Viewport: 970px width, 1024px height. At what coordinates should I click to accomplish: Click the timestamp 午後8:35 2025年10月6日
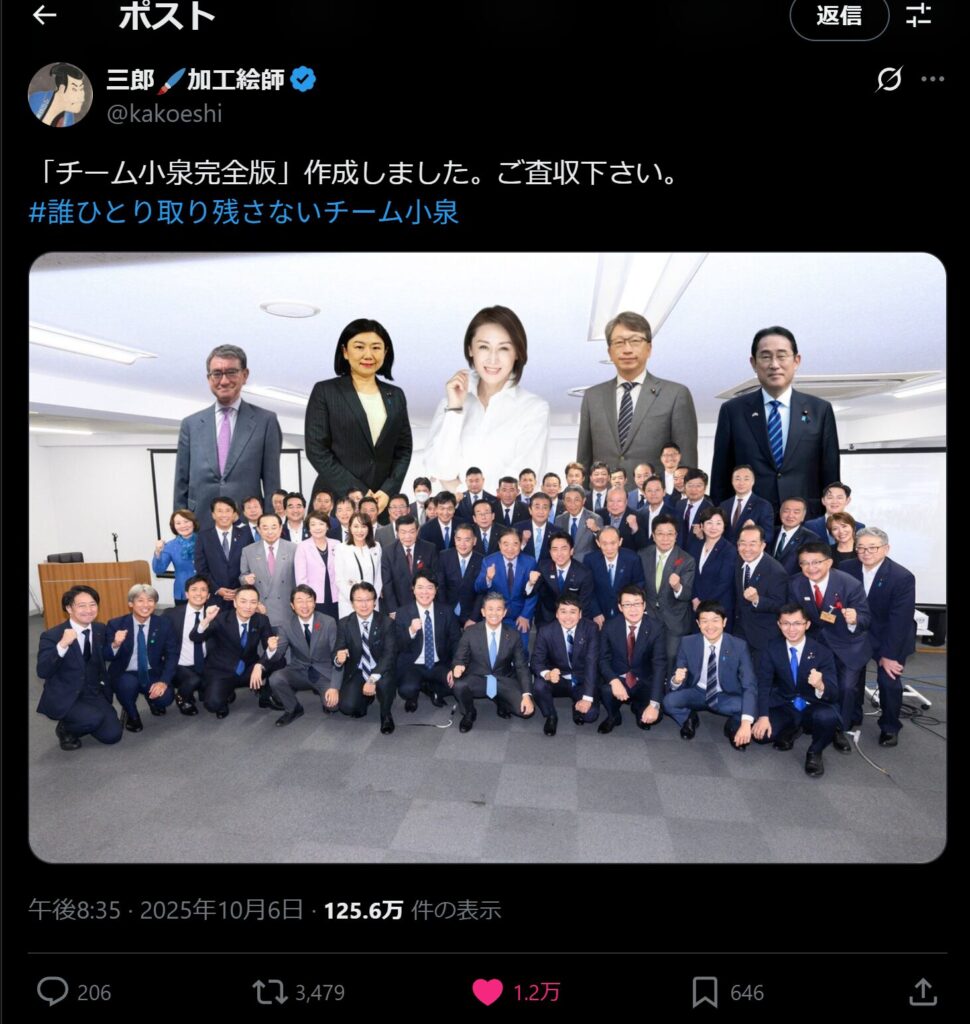point(166,910)
